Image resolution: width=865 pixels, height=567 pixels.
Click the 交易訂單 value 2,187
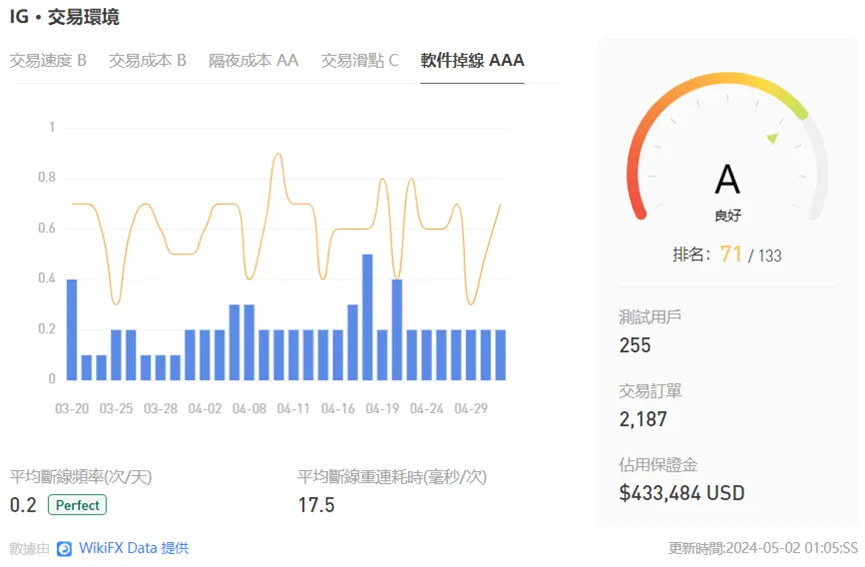(643, 419)
